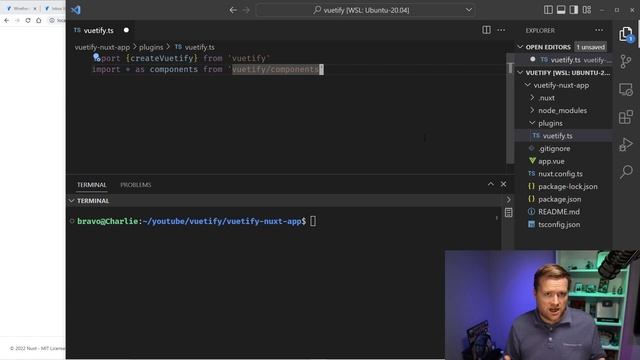Screen dimensions: 640x360
Task: Go back in editor navigation history
Action: pyautogui.click(x=233, y=10)
